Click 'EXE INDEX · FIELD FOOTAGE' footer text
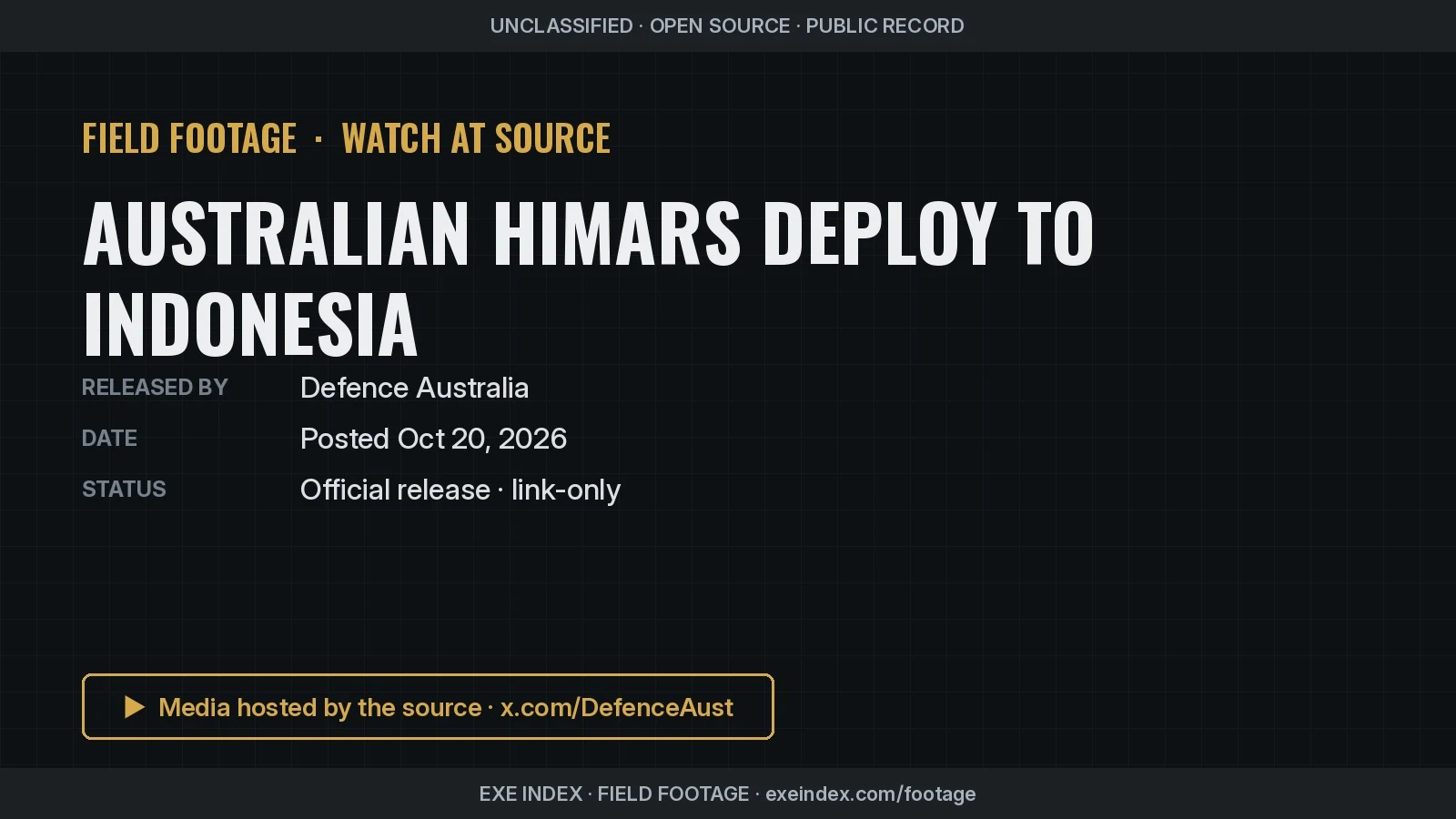The width and height of the screenshot is (1456, 819). 614,794
